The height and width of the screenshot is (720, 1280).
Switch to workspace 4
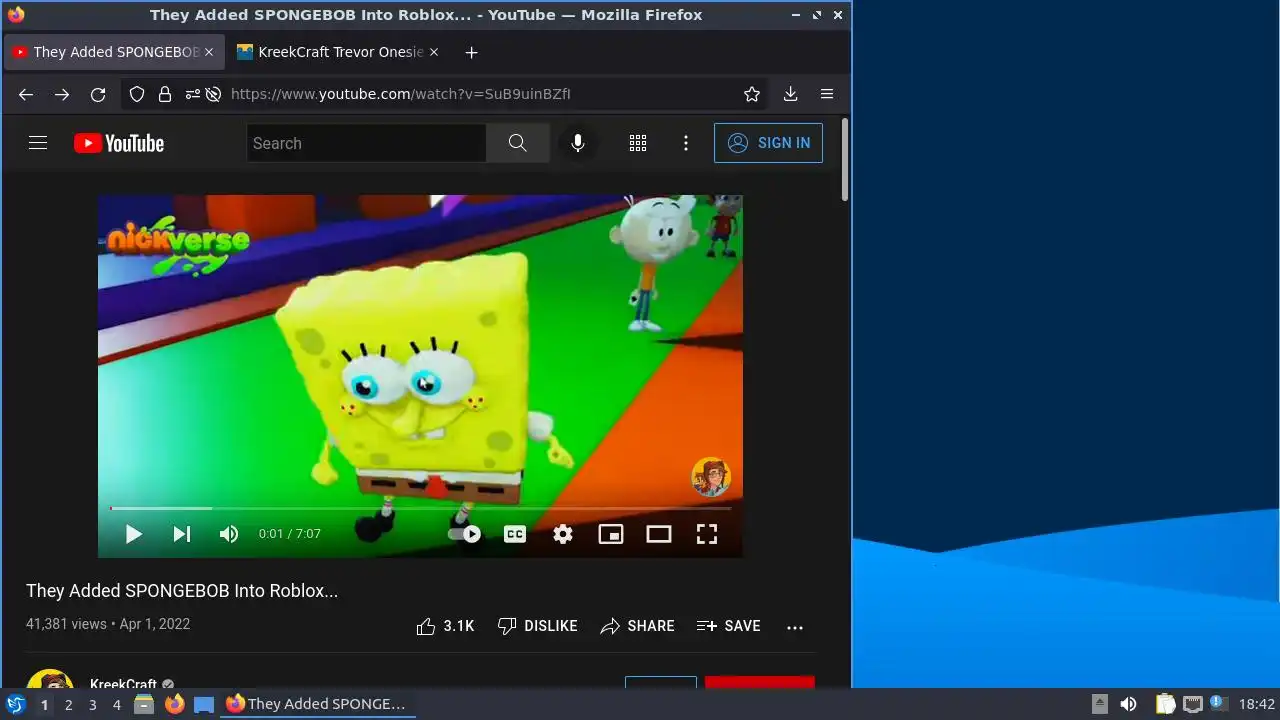point(116,705)
